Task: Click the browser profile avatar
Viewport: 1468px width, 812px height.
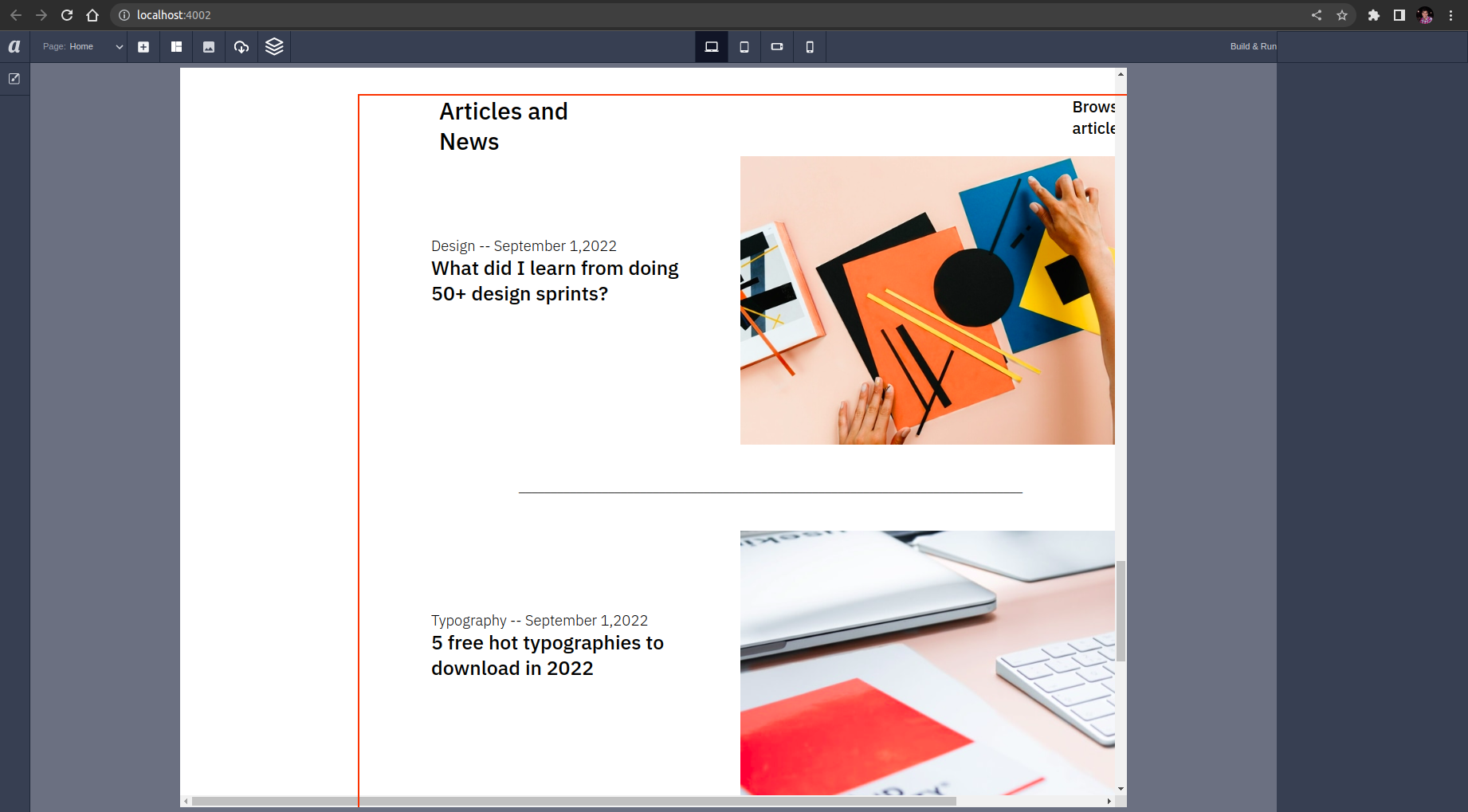Action: (x=1424, y=15)
